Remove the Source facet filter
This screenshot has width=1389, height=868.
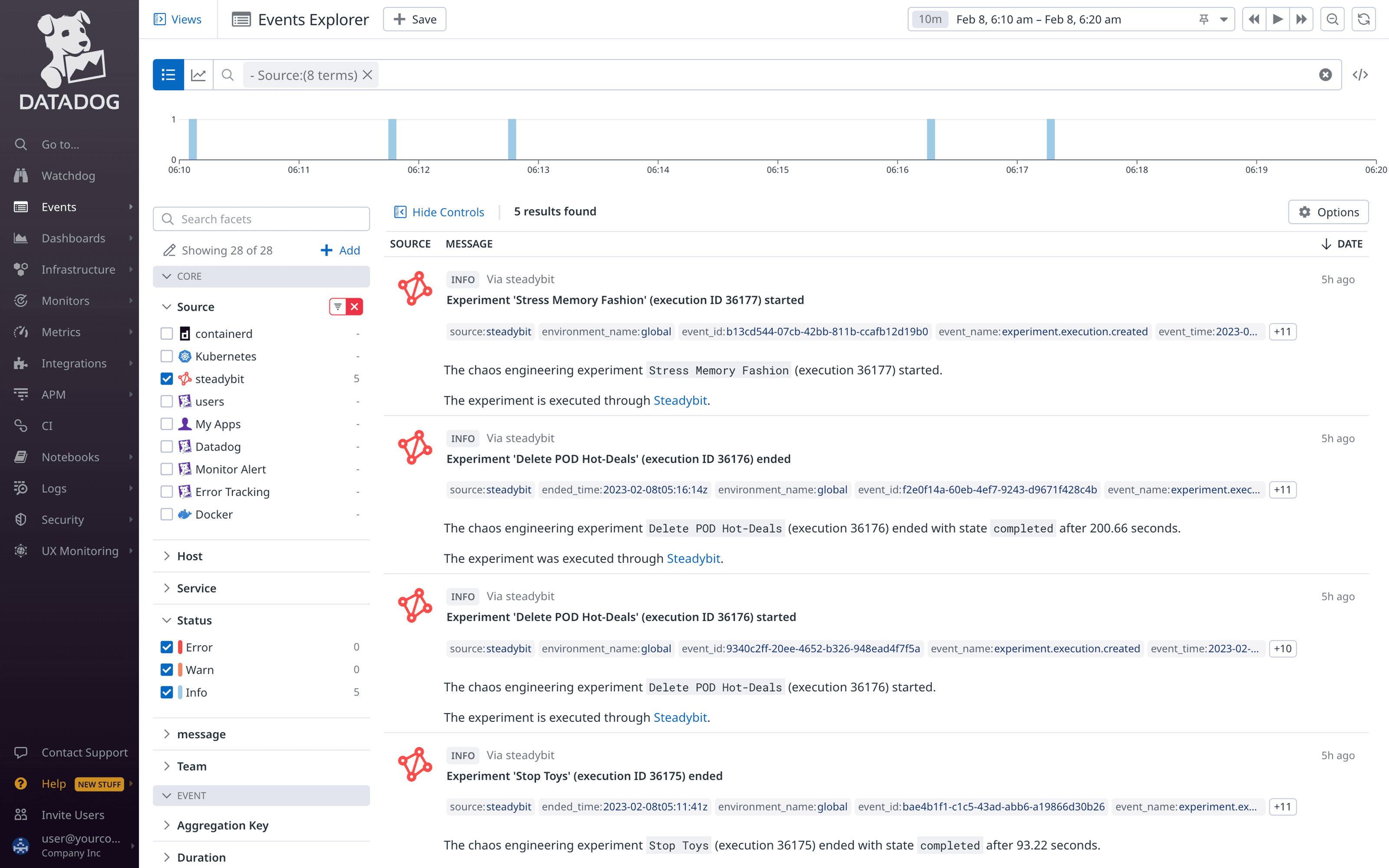(x=355, y=306)
